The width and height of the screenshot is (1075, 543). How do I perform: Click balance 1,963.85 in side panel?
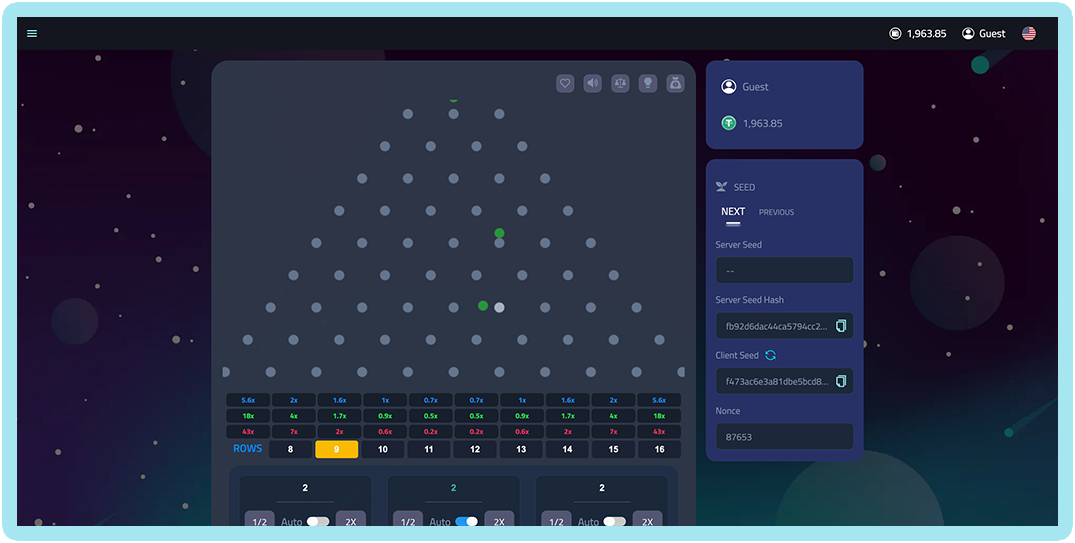[762, 123]
